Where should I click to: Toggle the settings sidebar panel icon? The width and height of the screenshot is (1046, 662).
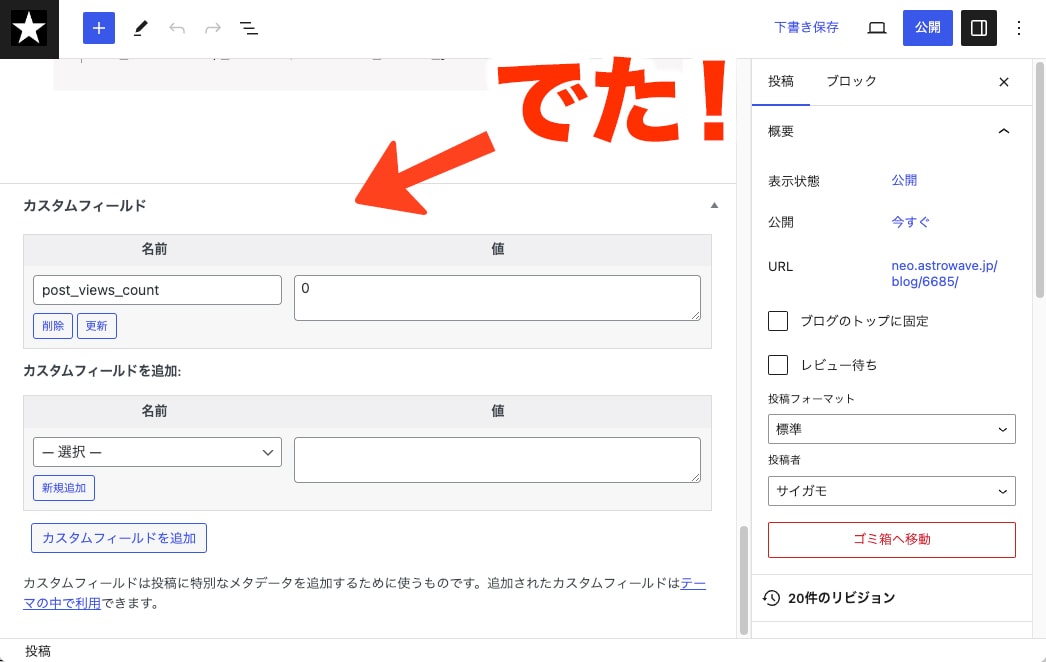tap(978, 28)
